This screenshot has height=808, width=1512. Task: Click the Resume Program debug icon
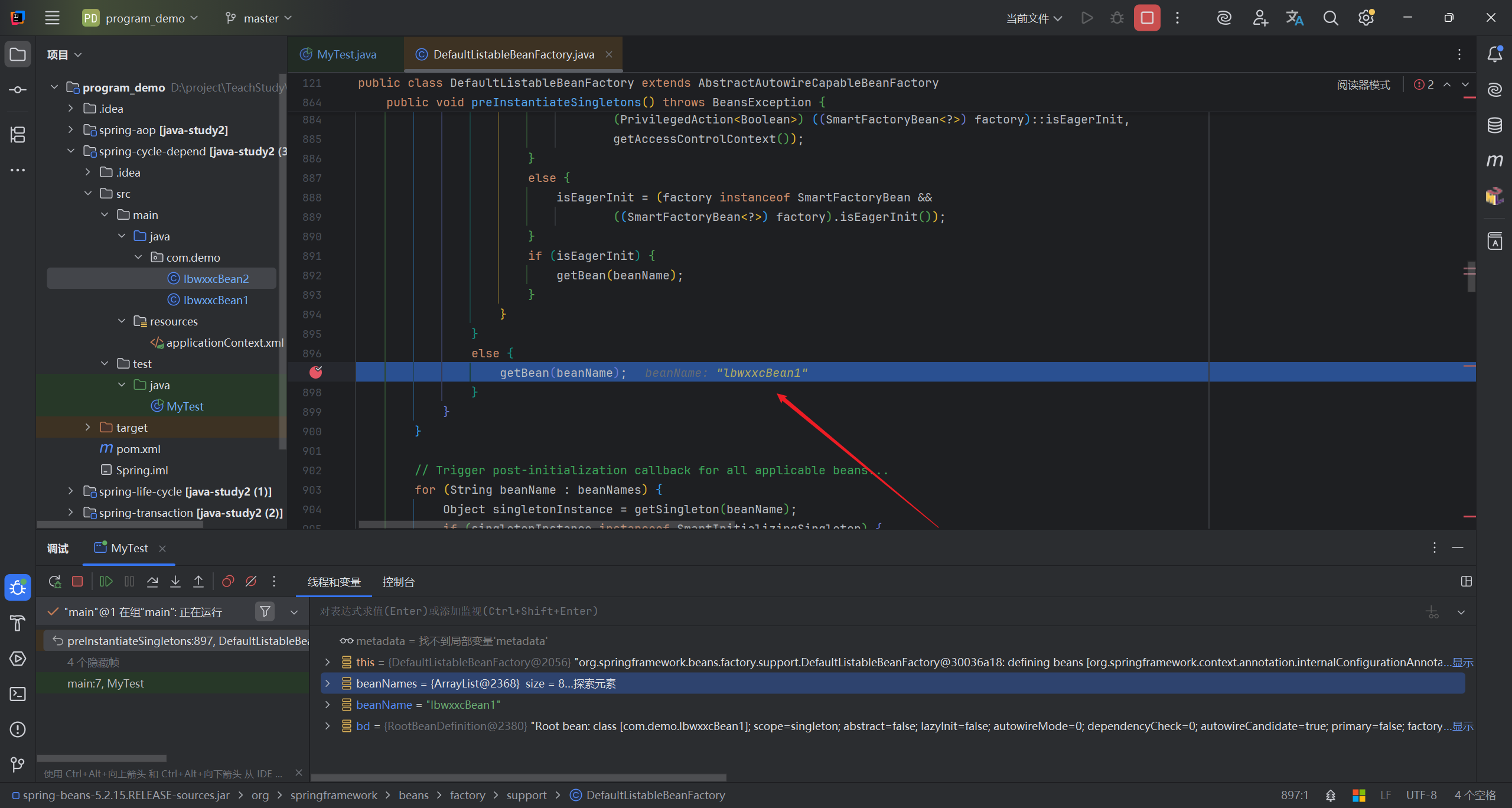click(x=106, y=582)
